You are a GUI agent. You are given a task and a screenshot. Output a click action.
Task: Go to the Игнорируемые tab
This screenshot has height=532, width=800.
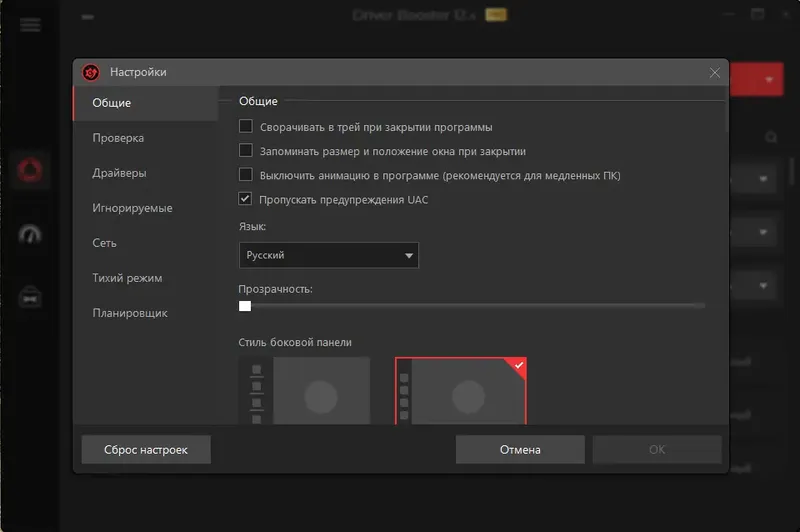point(146,208)
